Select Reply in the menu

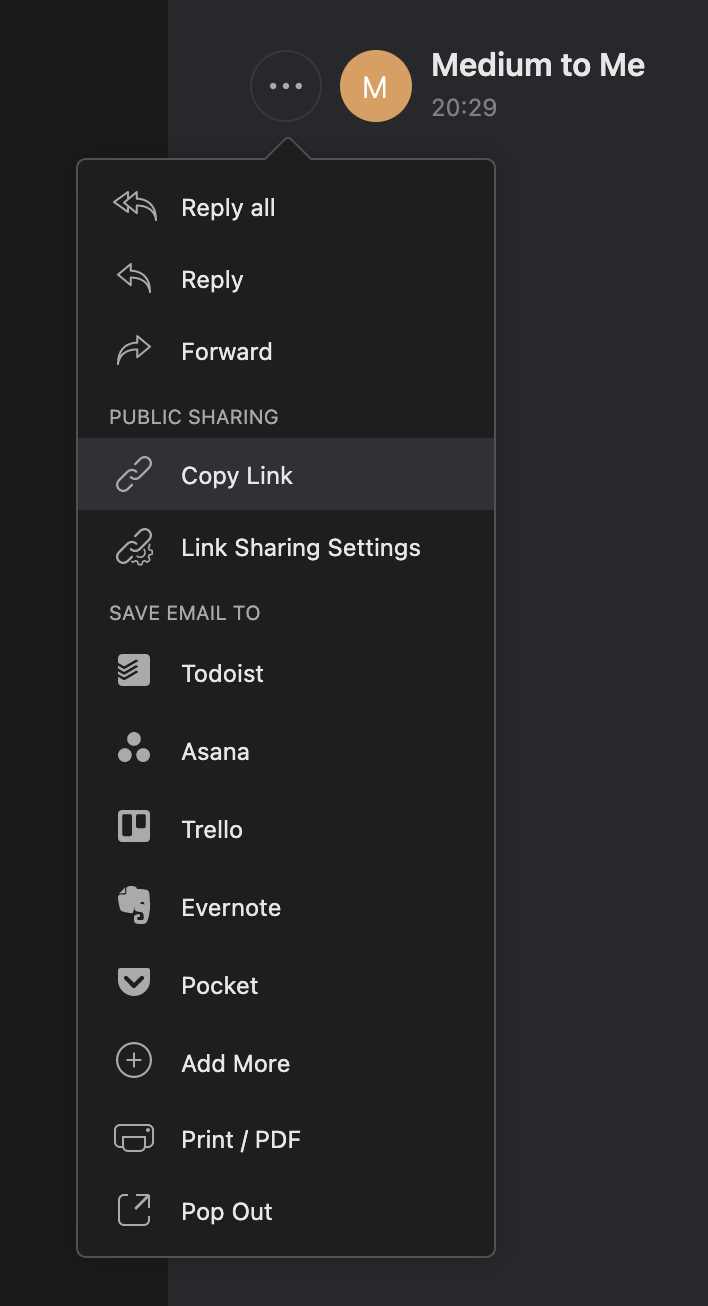[x=286, y=280]
